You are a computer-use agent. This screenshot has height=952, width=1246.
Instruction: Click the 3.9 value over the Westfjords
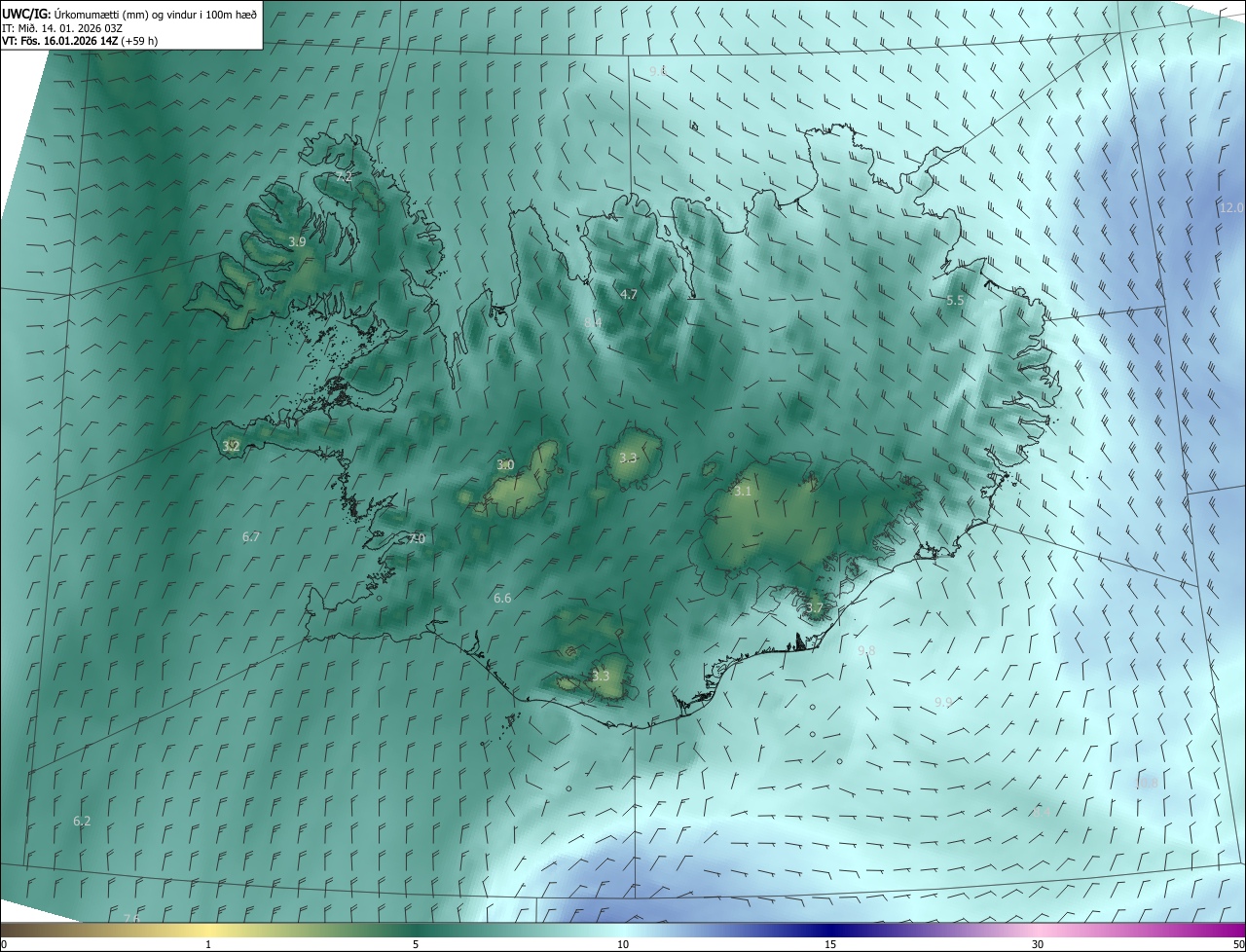pos(297,241)
